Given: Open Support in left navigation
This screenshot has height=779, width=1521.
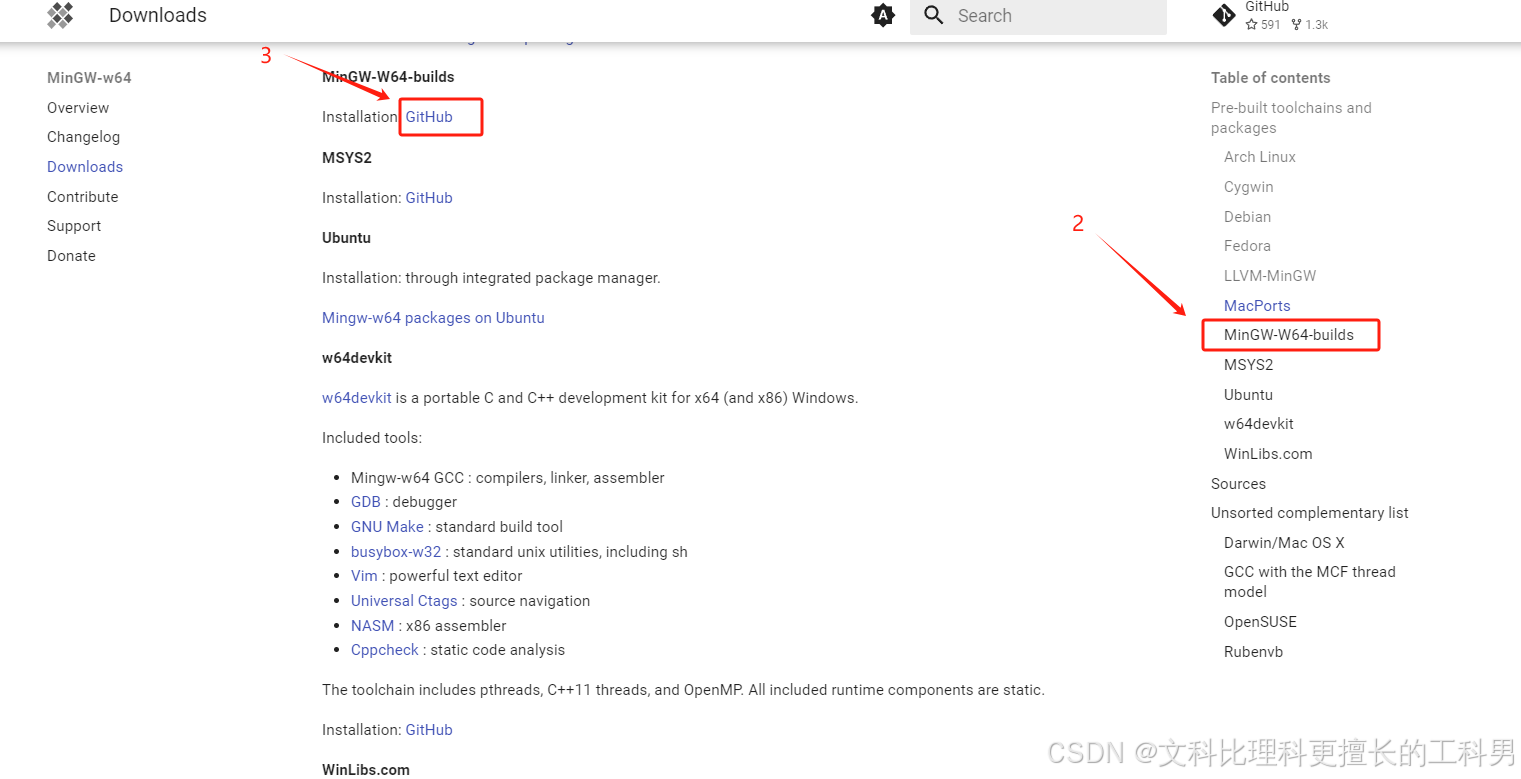Looking at the screenshot, I should pyautogui.click(x=74, y=226).
